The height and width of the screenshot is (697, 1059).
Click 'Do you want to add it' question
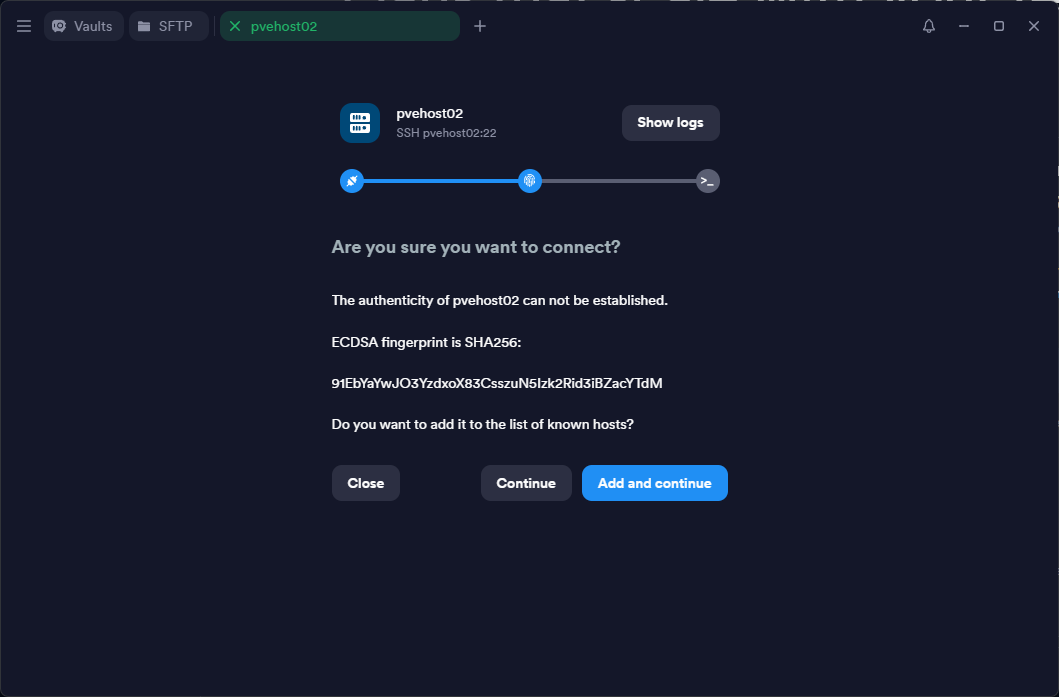pos(483,425)
